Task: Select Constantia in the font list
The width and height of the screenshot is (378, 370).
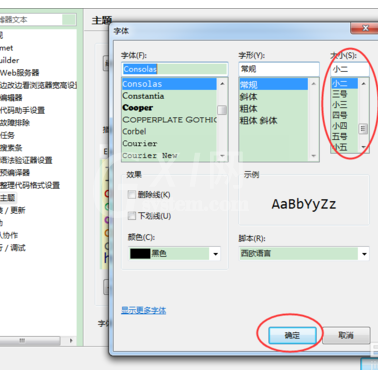Action: 169,96
